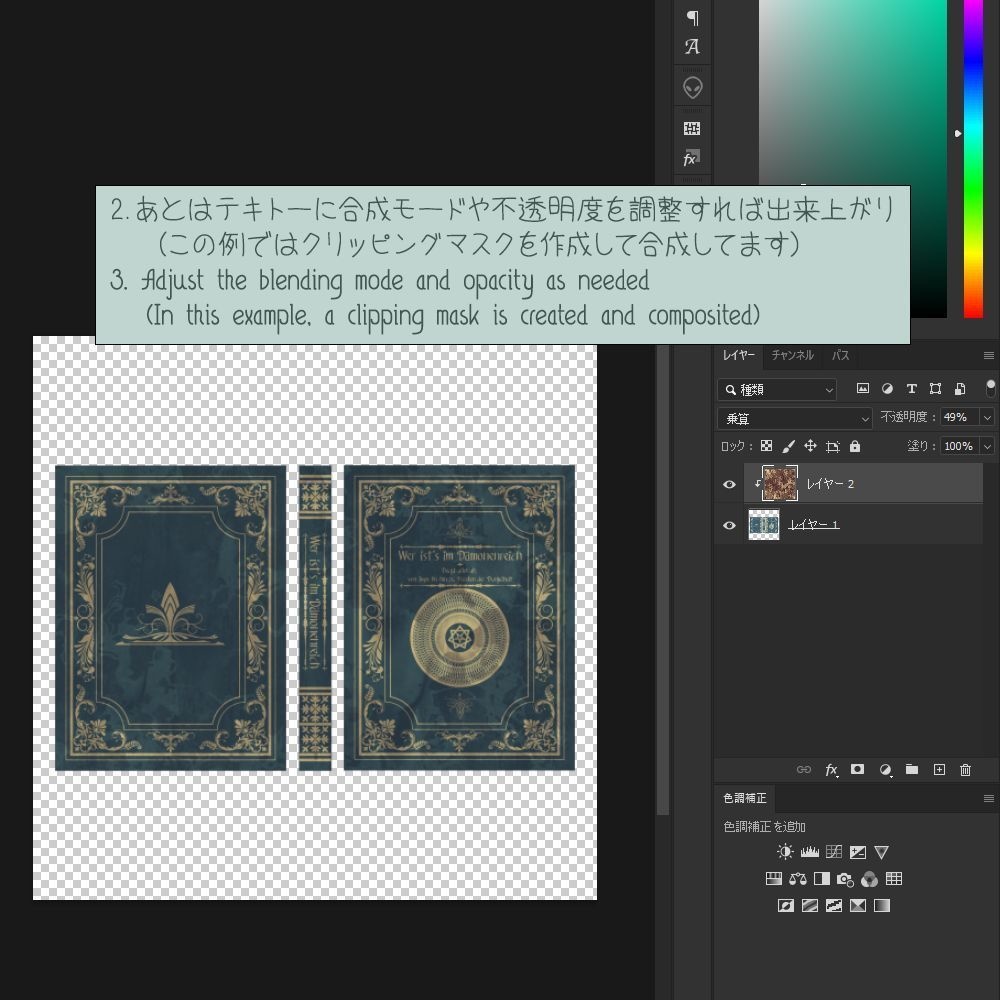This screenshot has width=1000, height=1000.
Task: Open the Character Styles panel icon
Action: pyautogui.click(x=693, y=47)
